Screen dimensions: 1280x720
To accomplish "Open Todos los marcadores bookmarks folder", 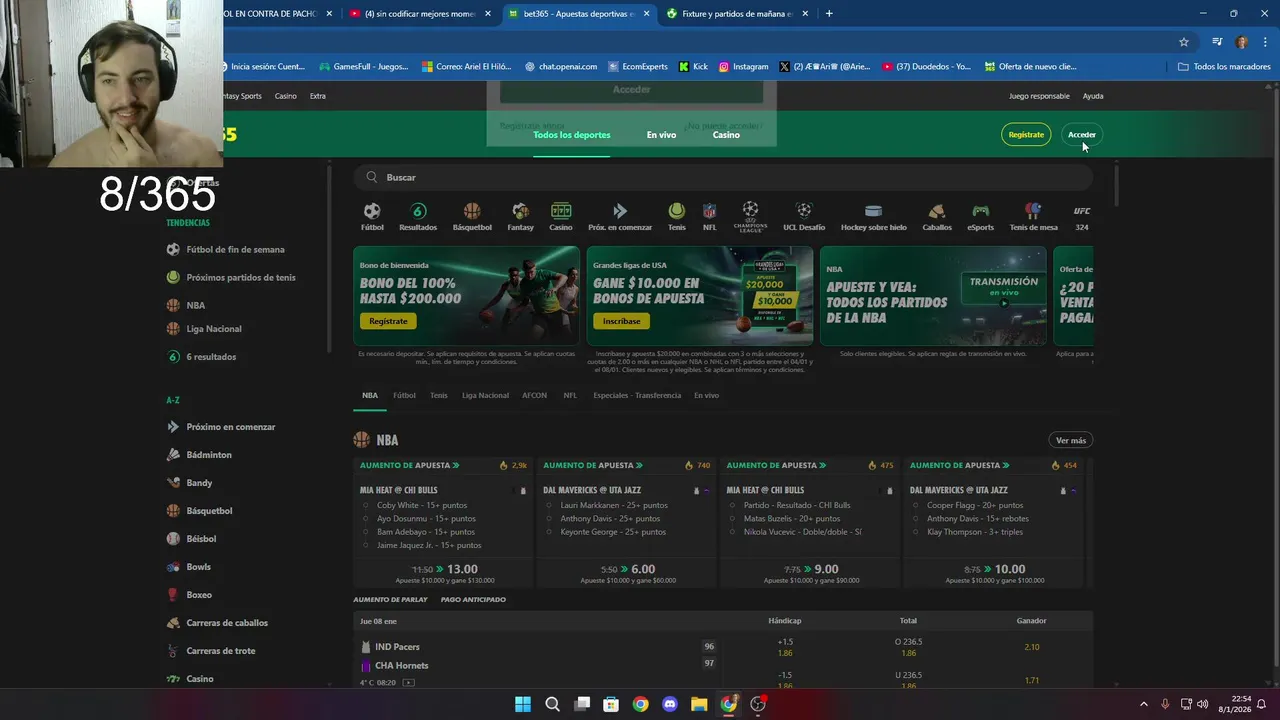I will click(x=1224, y=67).
